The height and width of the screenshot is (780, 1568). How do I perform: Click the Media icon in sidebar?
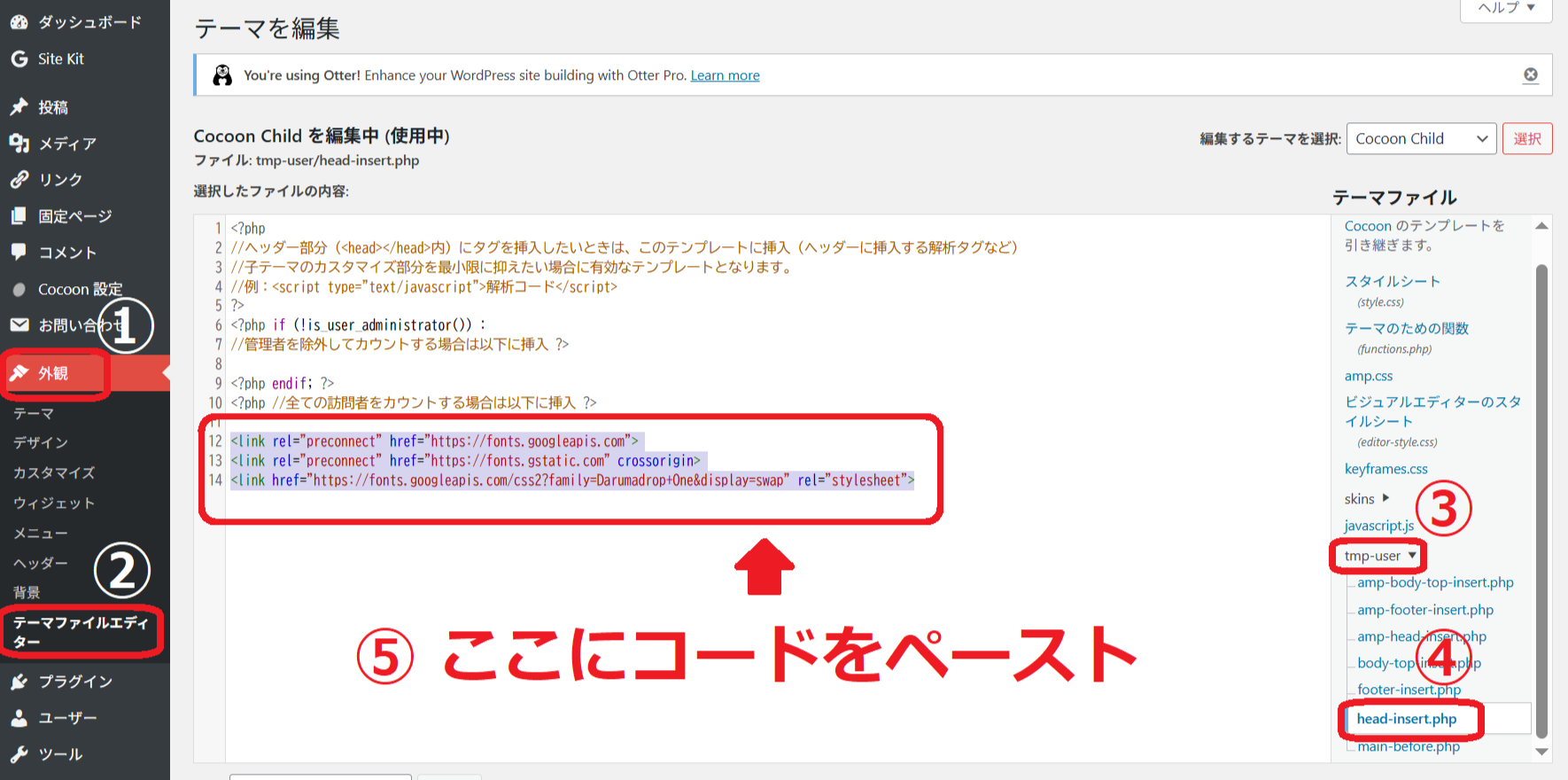point(19,144)
